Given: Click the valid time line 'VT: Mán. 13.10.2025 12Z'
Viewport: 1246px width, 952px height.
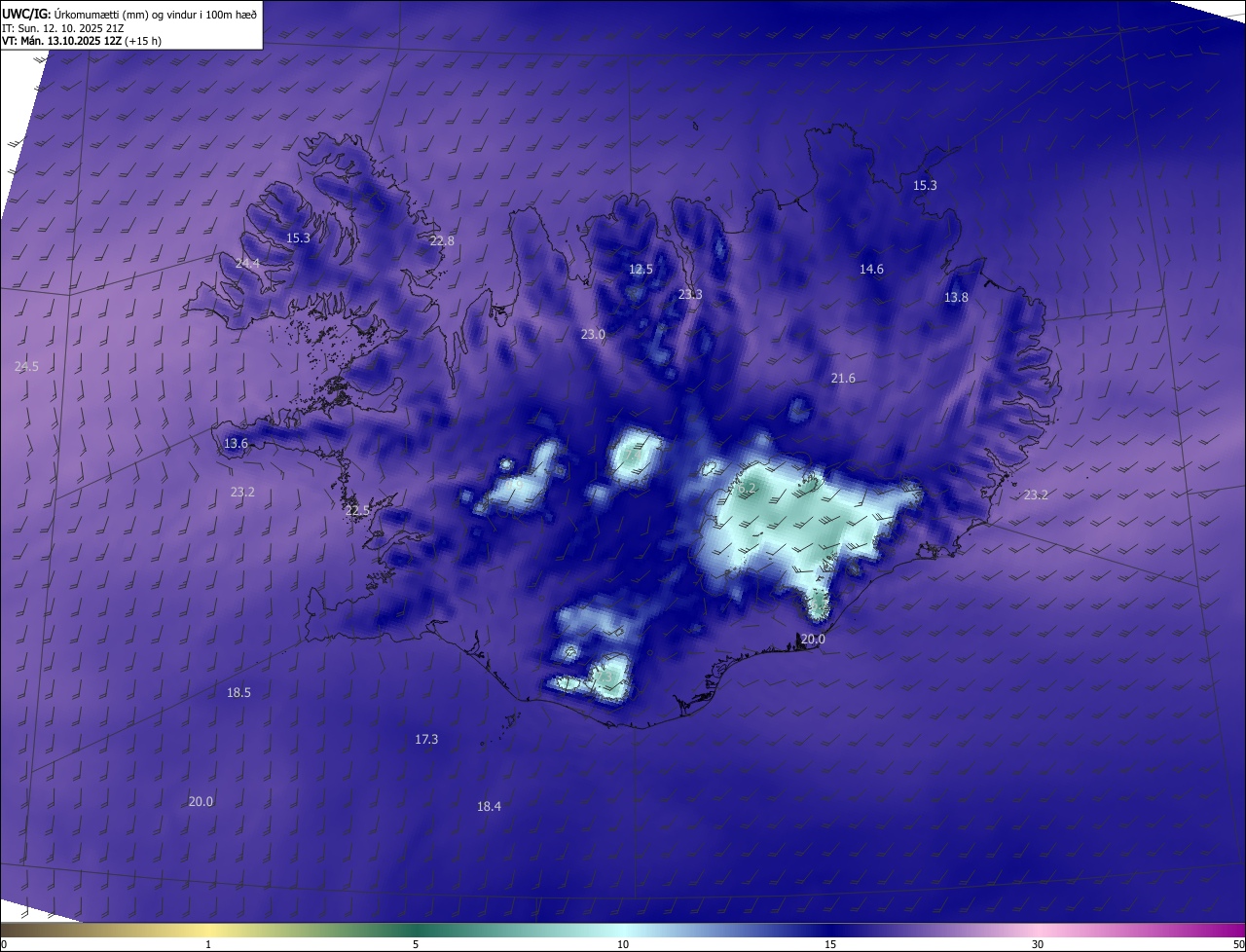Looking at the screenshot, I should [61, 41].
